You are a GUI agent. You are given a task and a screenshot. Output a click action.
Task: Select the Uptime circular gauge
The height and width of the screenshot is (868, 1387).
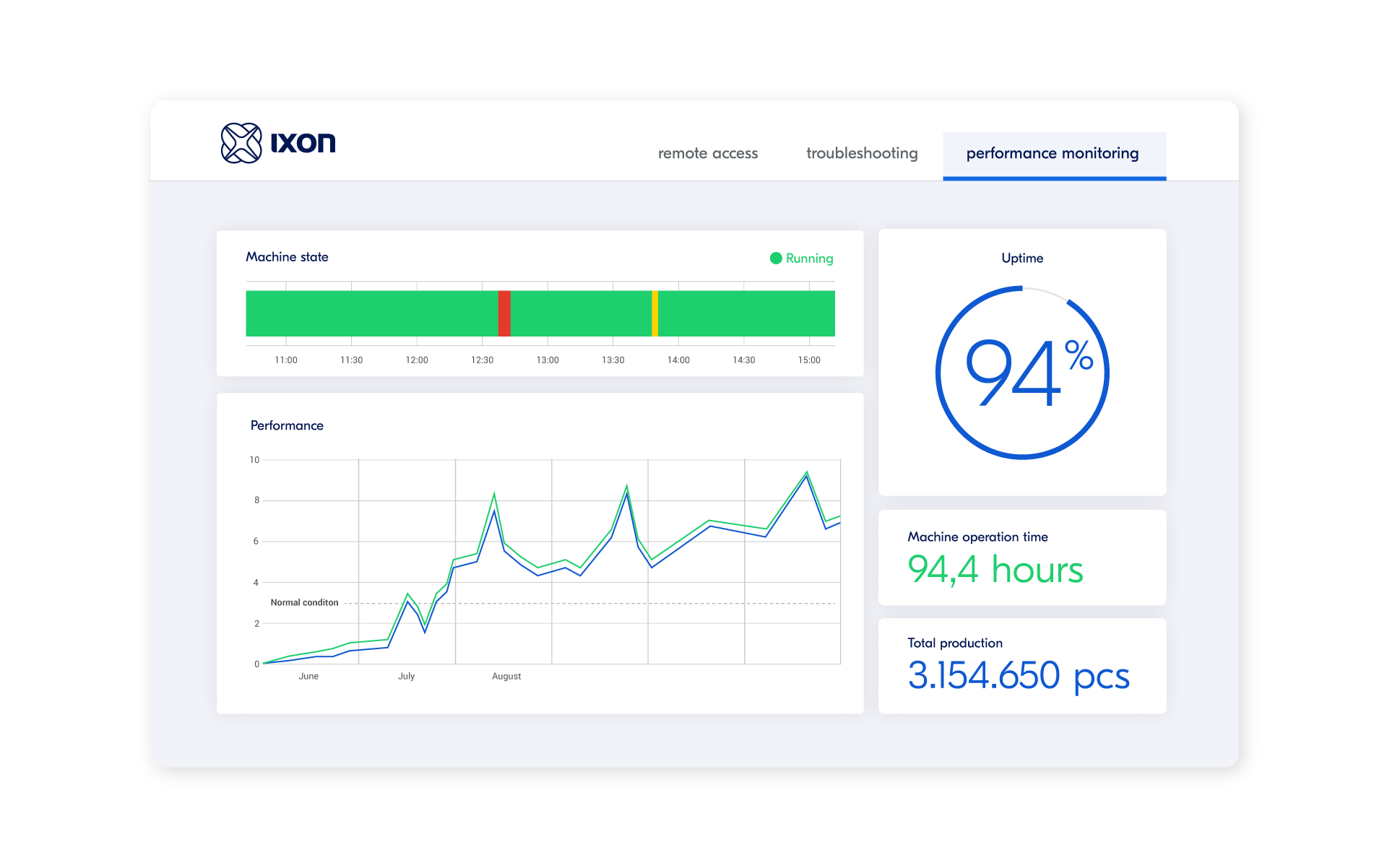coord(1021,373)
